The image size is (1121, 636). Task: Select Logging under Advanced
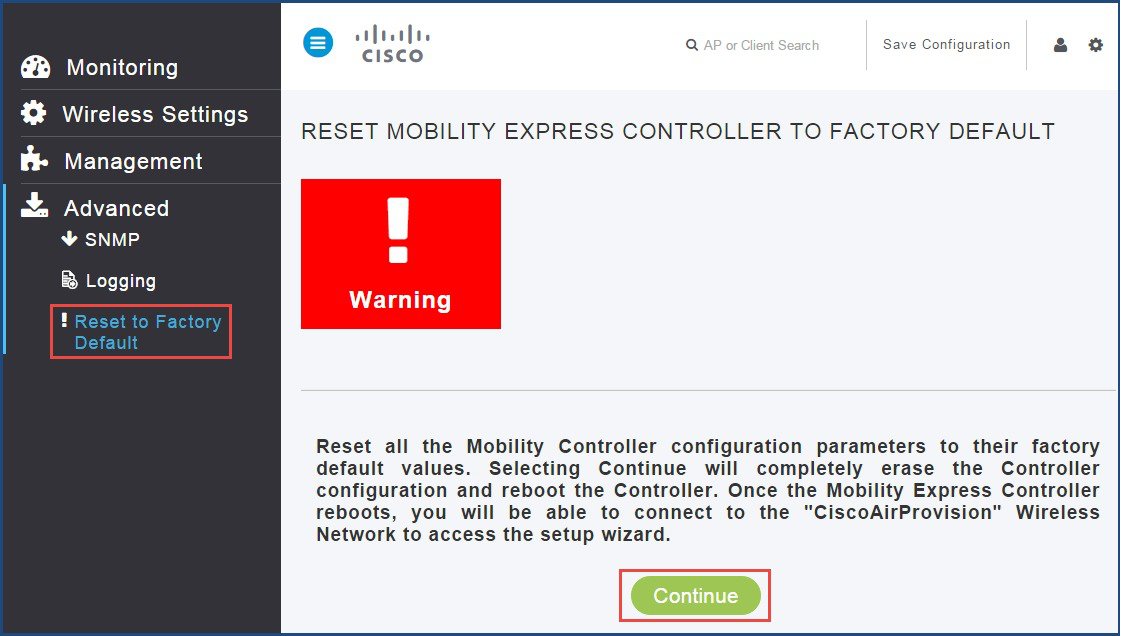point(121,281)
